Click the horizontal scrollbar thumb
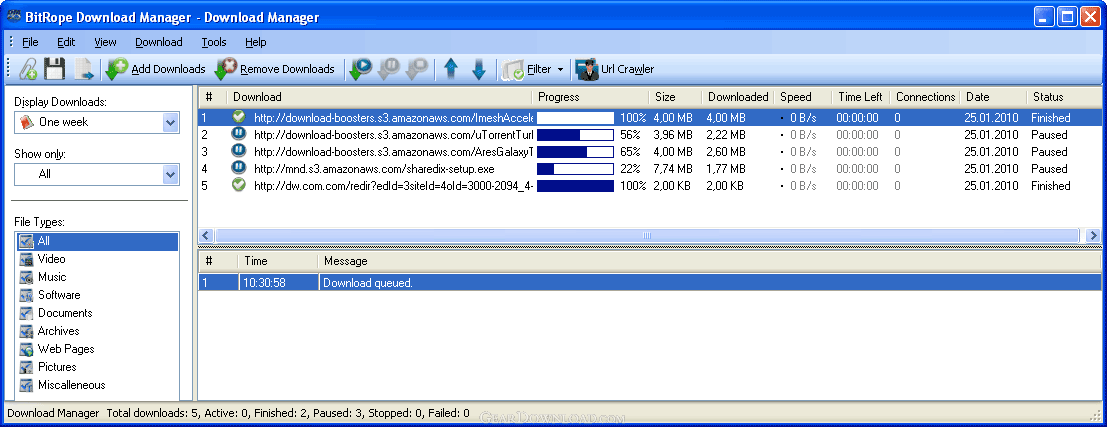Image resolution: width=1107 pixels, height=427 pixels. click(647, 235)
